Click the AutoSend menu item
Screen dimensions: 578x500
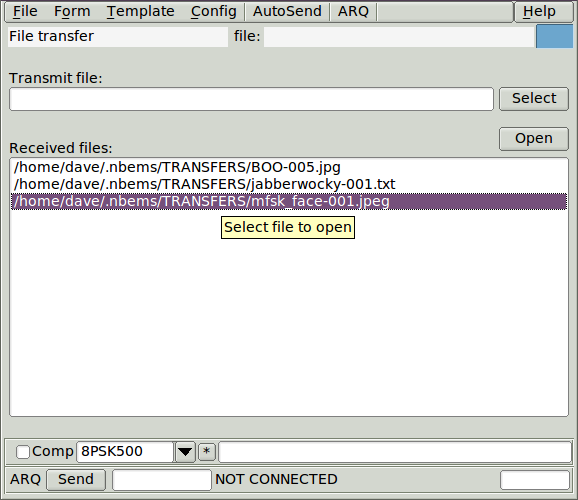coord(287,11)
